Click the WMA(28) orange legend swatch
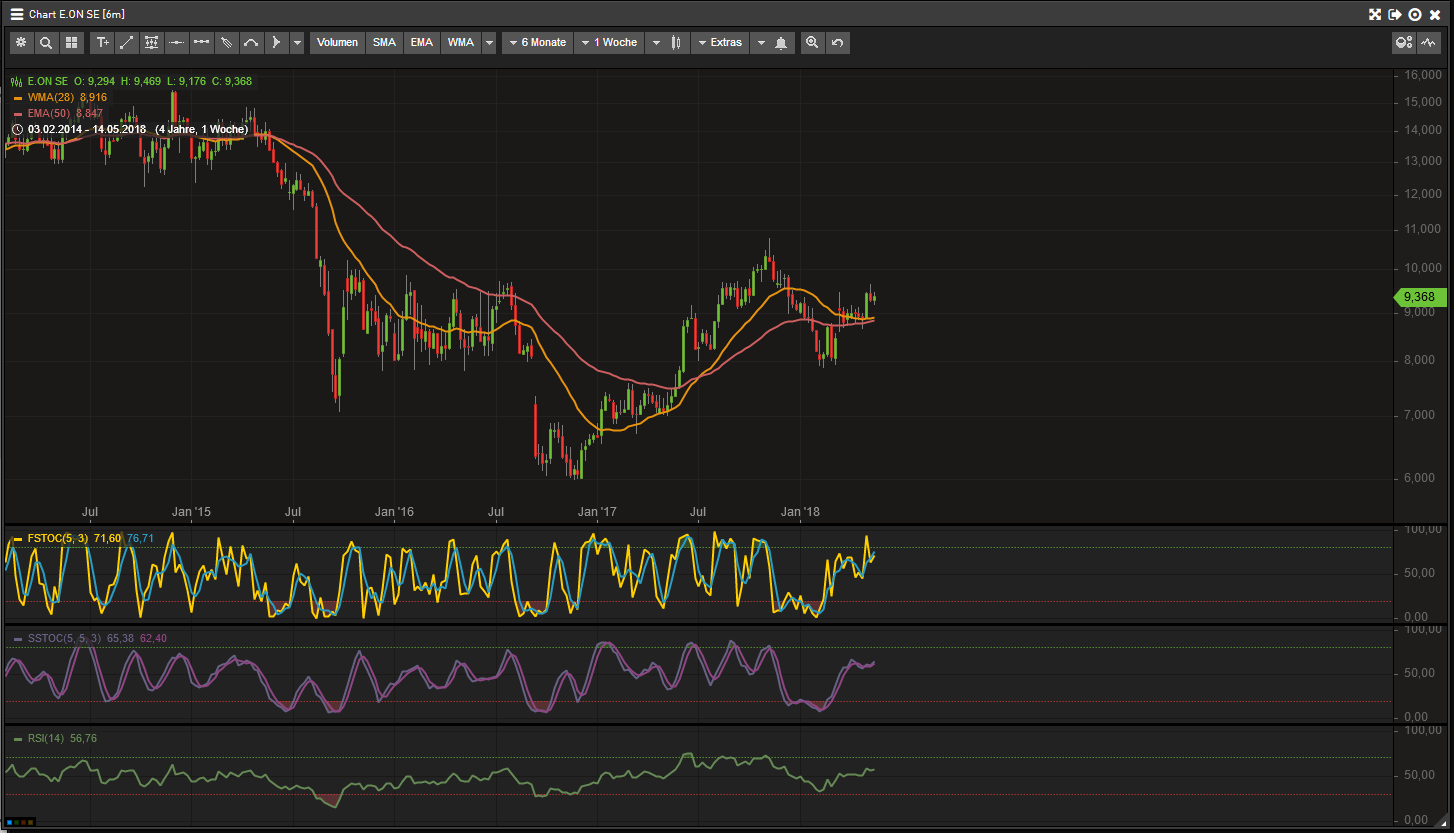Screen dimensions: 1454x833 click(x=18, y=98)
